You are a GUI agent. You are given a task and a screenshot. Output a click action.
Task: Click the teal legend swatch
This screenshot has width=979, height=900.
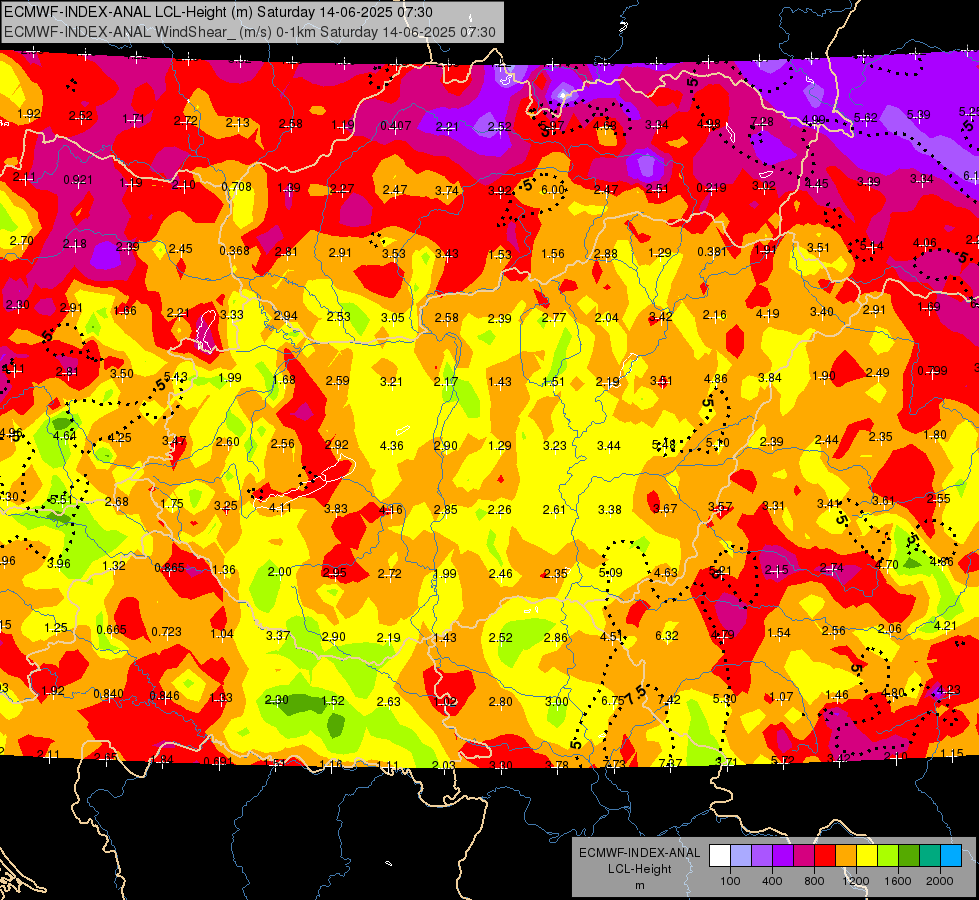tap(930, 856)
